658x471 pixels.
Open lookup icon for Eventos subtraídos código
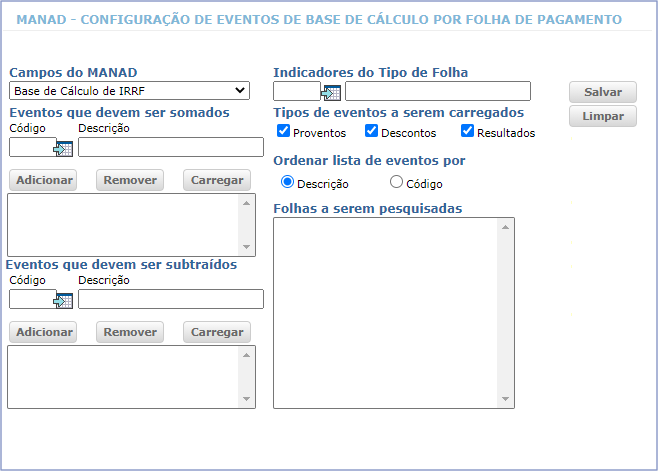pyautogui.click(x=64, y=300)
